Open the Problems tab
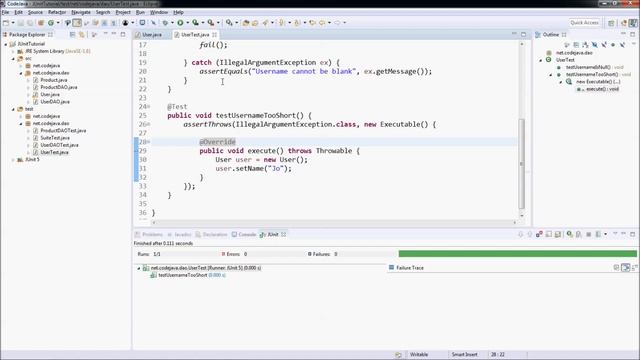 [x=149, y=234]
